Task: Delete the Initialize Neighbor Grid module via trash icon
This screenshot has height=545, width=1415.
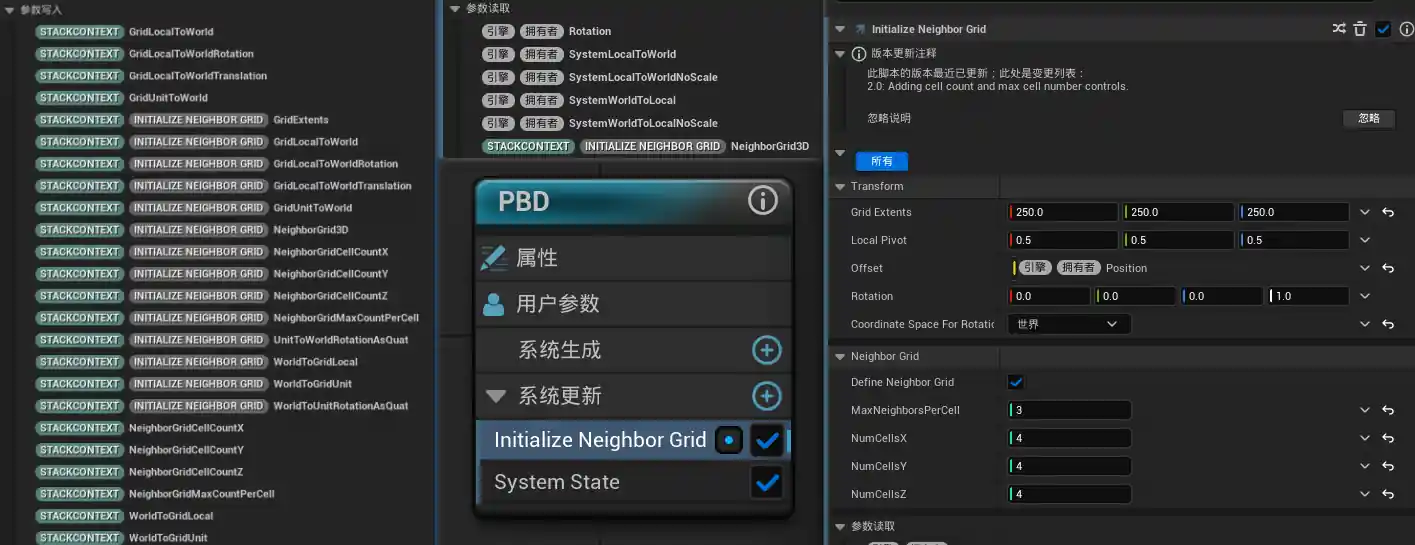Action: (x=1360, y=29)
